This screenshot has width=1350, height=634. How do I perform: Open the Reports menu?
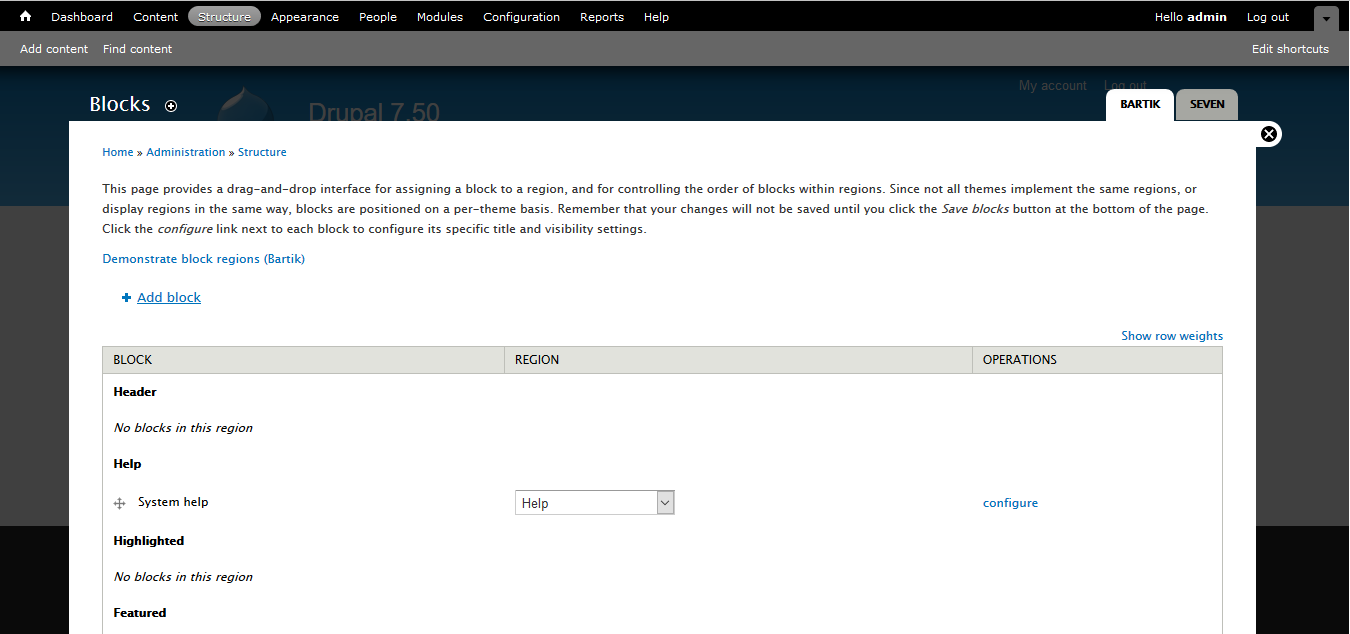[602, 17]
